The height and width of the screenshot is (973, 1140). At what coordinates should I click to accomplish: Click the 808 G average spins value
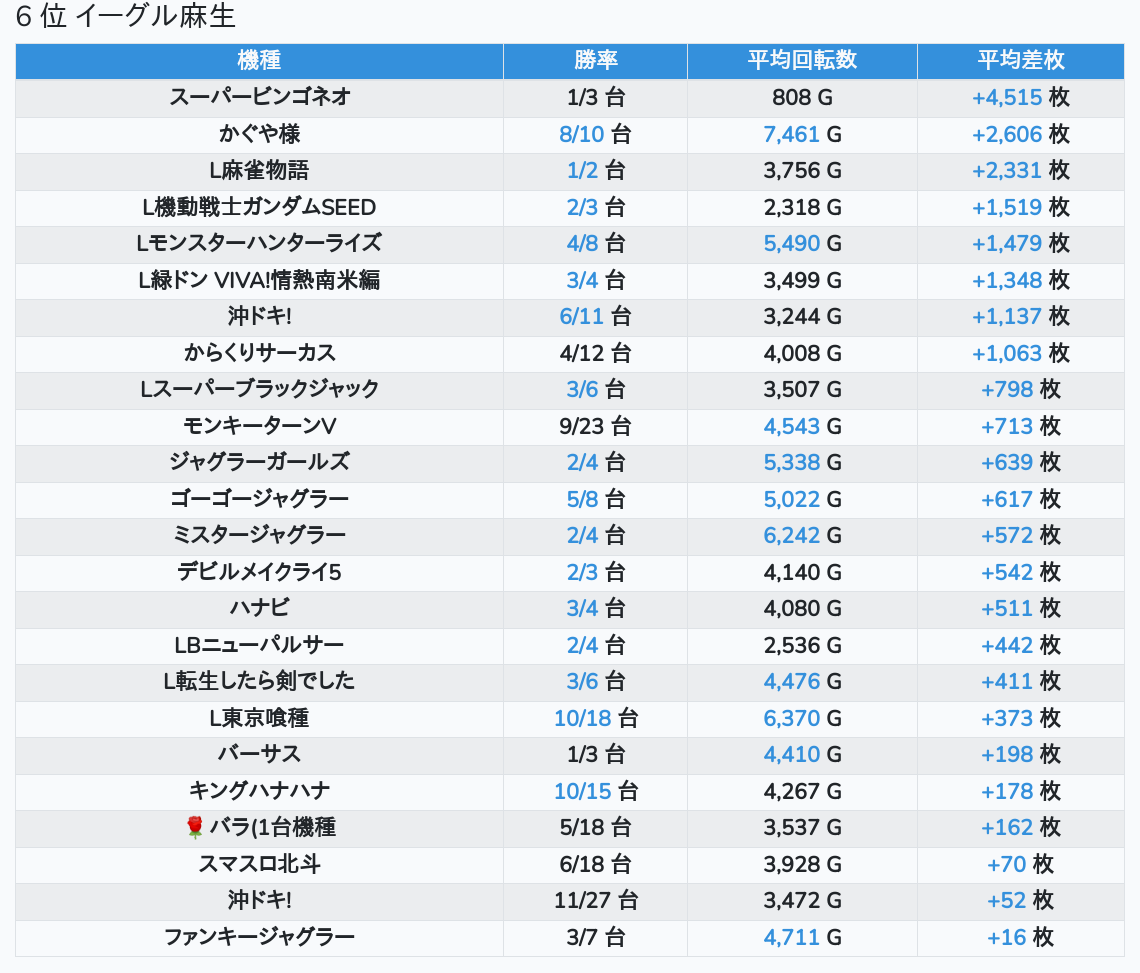coord(802,97)
